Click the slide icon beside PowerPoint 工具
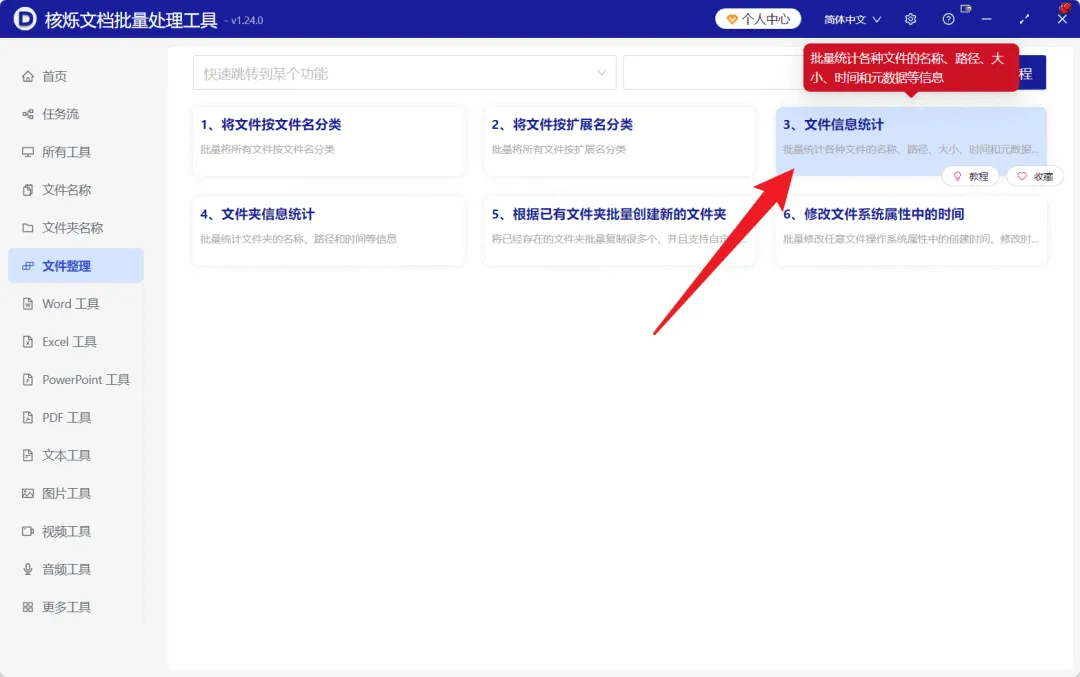 click(28, 379)
